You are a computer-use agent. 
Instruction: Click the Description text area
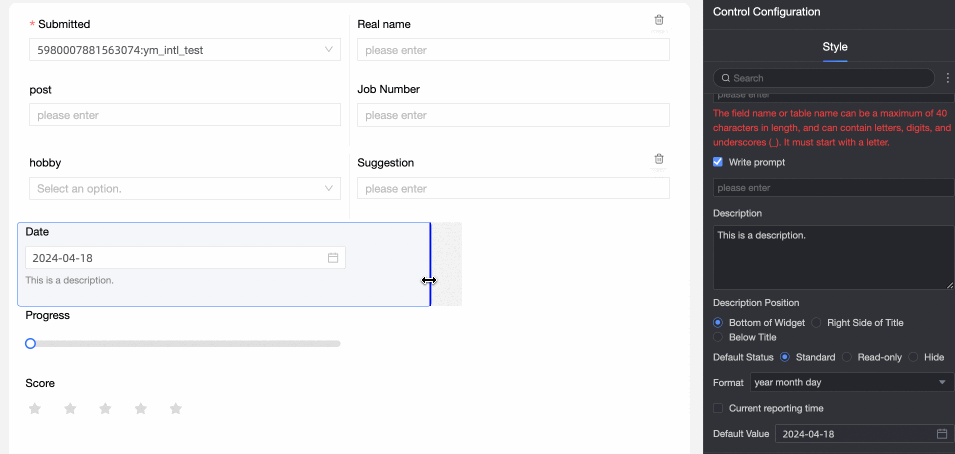click(x=832, y=257)
